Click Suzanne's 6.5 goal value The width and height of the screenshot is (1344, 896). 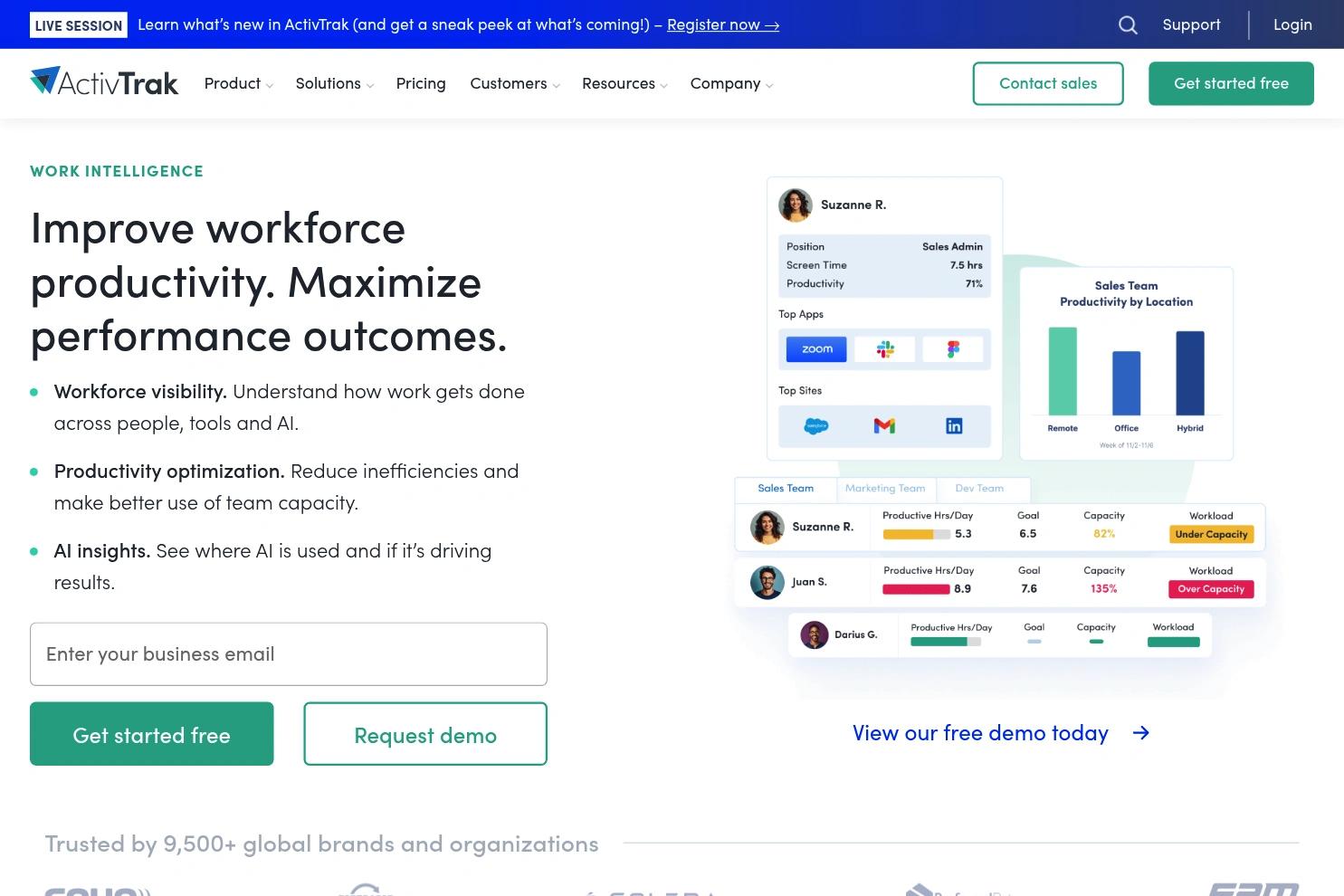tap(1028, 534)
